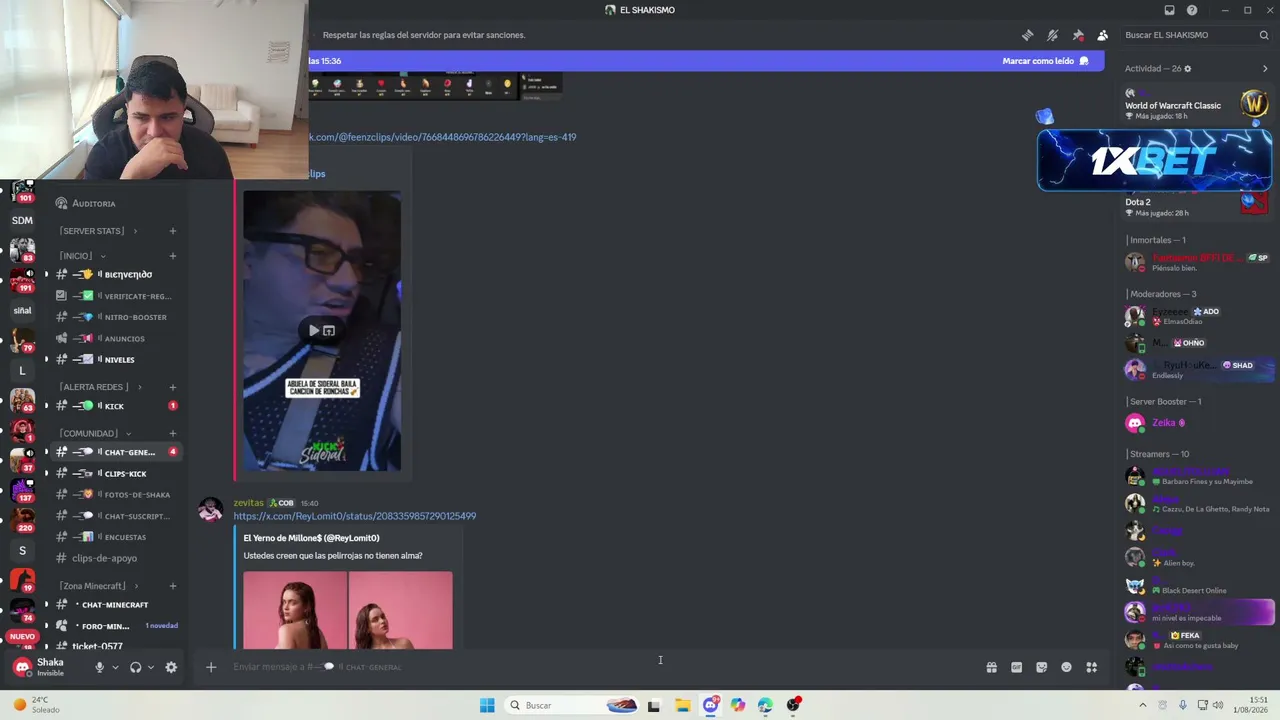Open headphone output options dropdown arrow
1280x720 pixels.
point(150,667)
